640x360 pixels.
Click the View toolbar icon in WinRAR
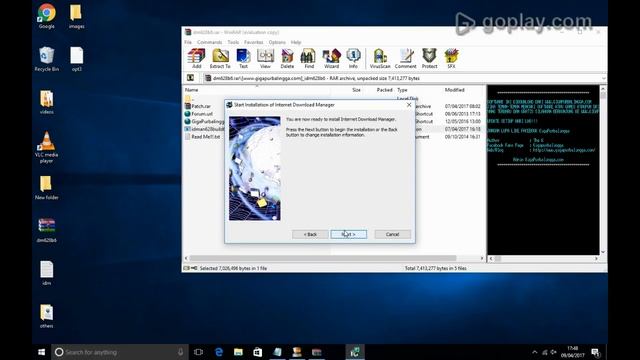point(265,58)
